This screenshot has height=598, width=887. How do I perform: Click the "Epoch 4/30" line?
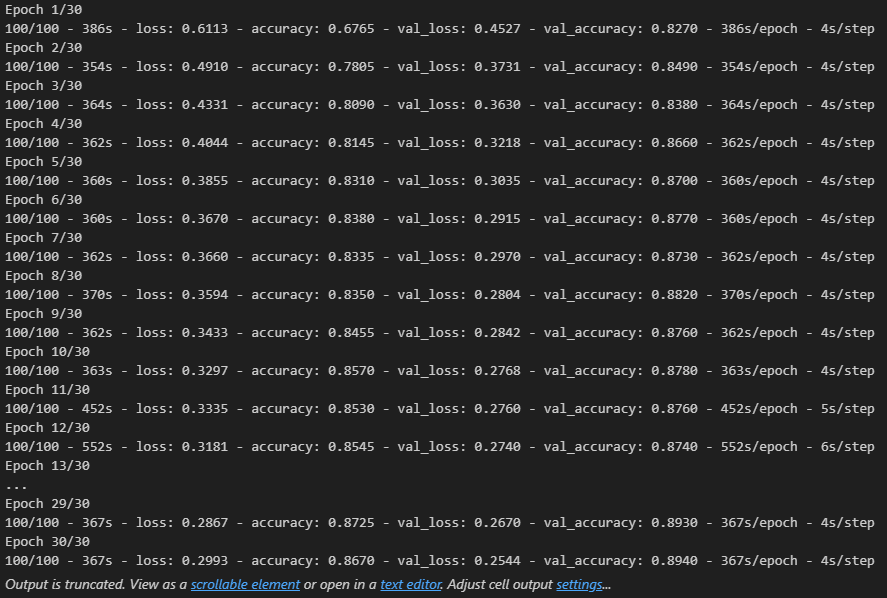click(x=44, y=123)
